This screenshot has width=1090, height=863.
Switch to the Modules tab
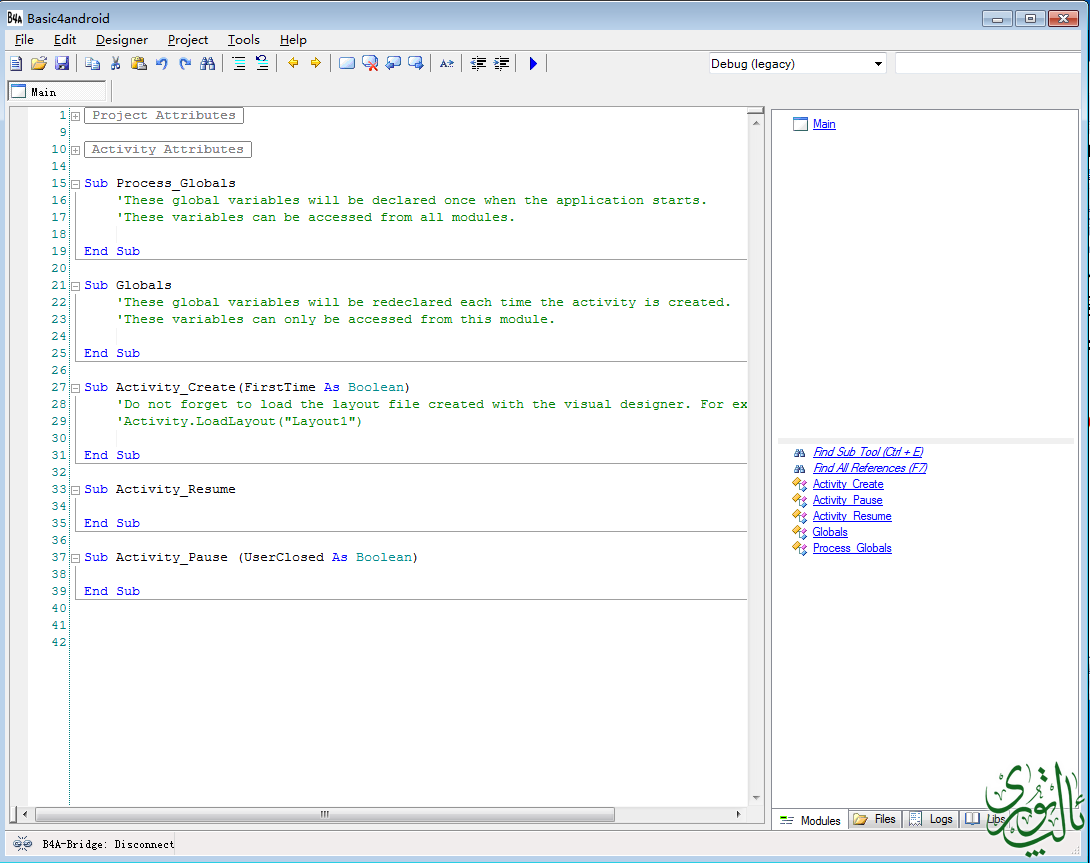click(x=811, y=820)
